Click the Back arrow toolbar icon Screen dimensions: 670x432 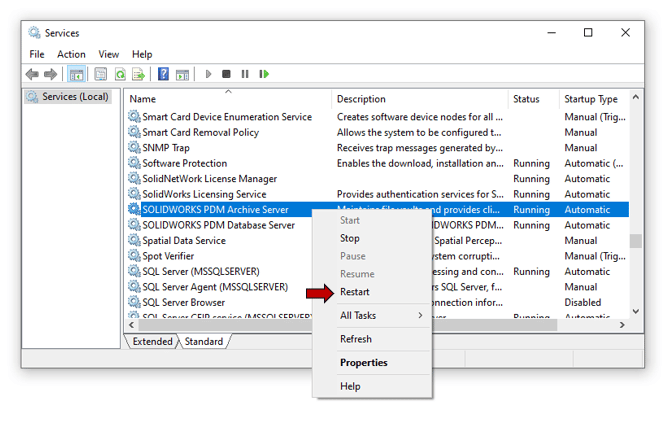tap(32, 74)
